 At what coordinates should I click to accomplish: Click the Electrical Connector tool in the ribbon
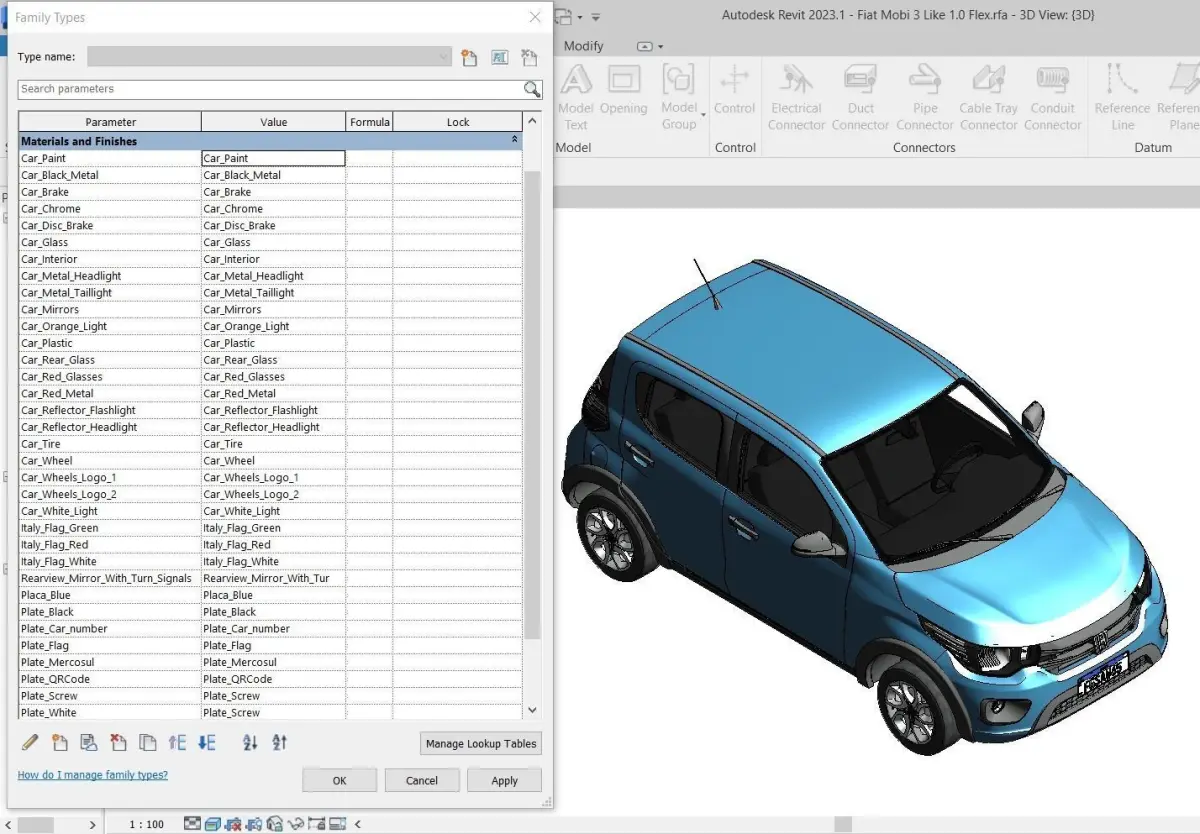(x=797, y=97)
